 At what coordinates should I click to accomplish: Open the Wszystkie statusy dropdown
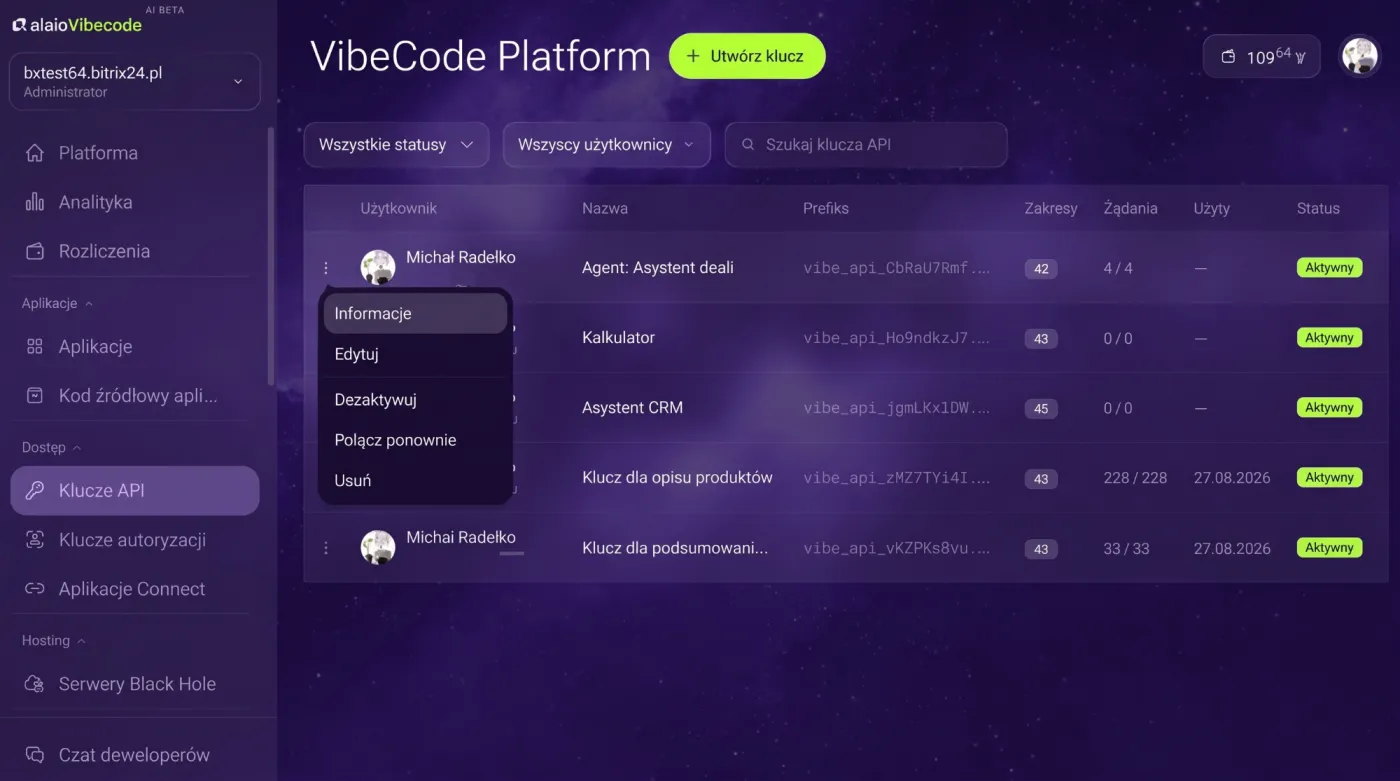[x=396, y=145]
